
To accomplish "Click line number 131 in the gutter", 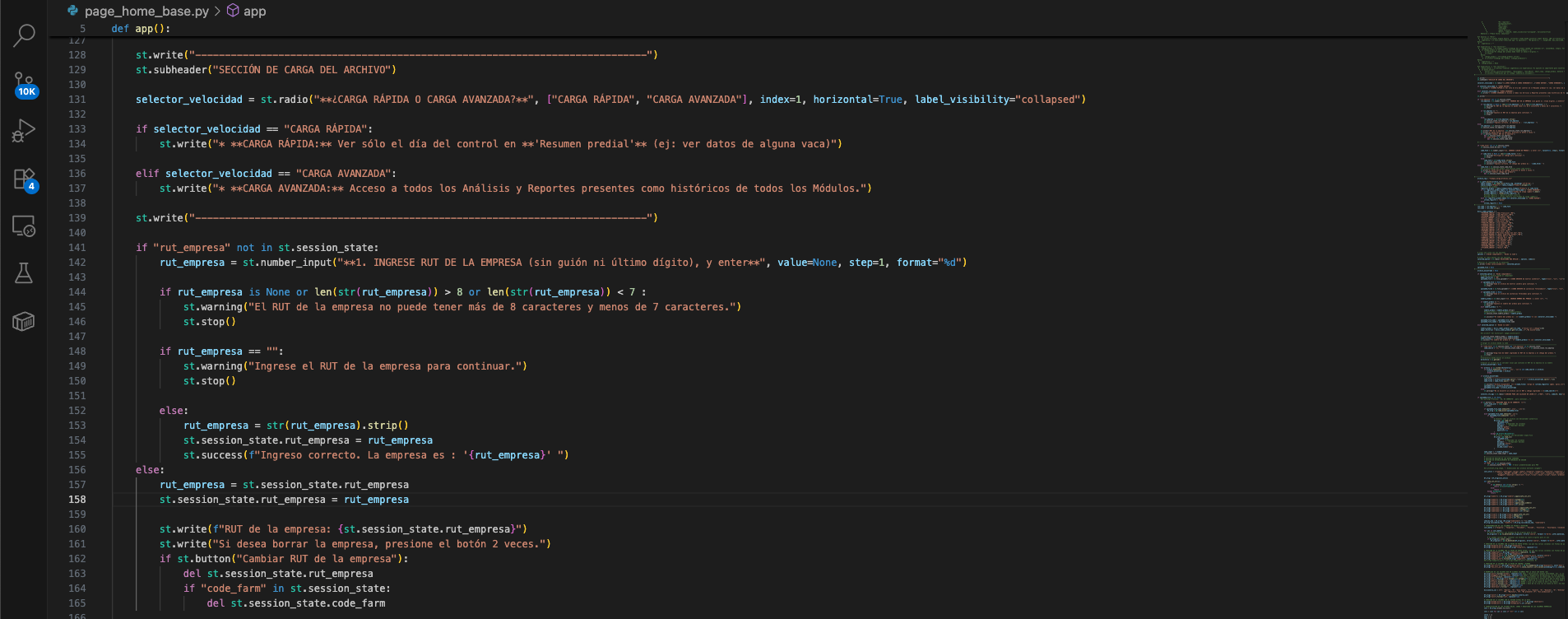I will click(77, 100).
